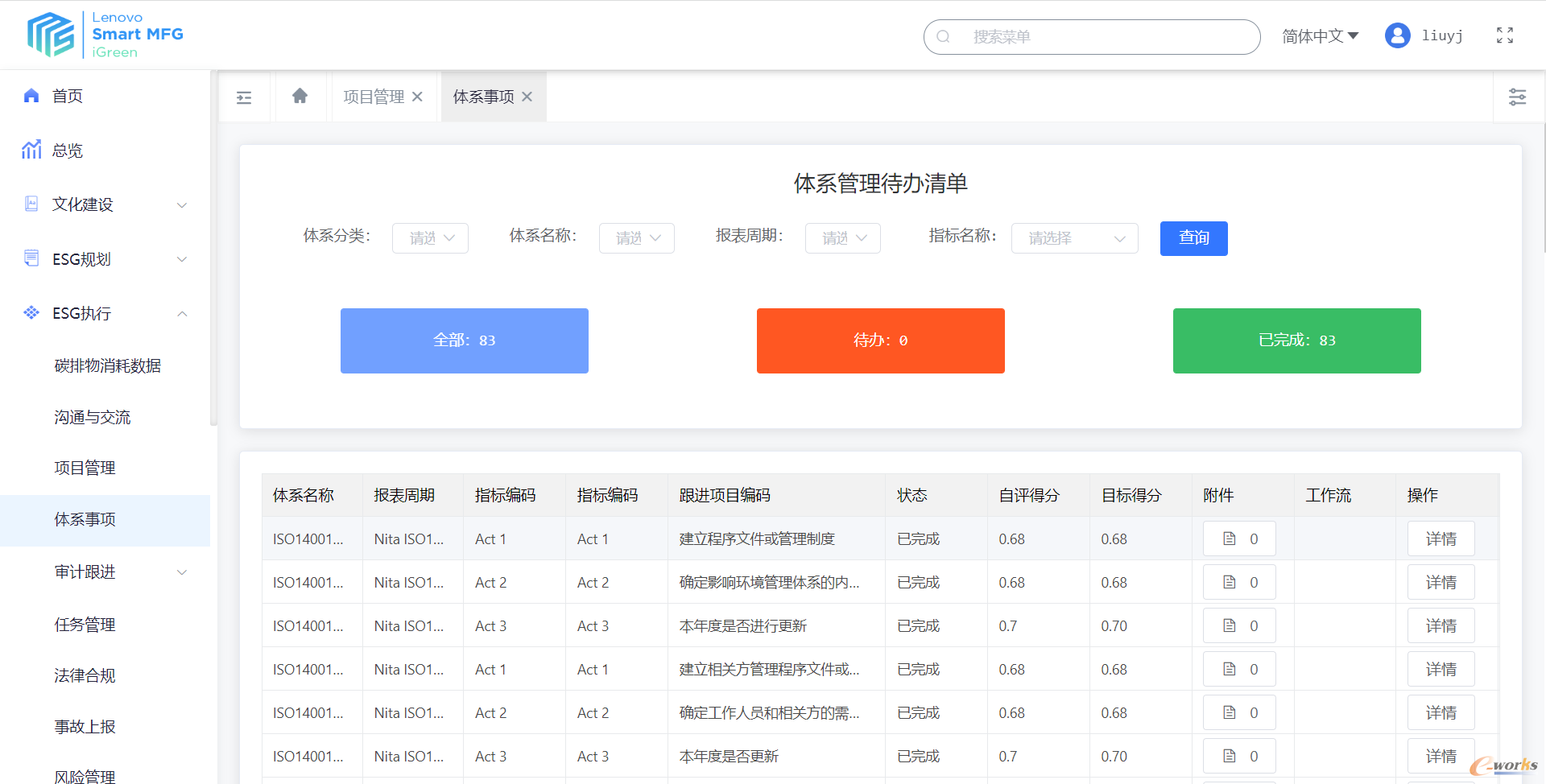Open attachment for 本年度是否进行更新 row

[x=1239, y=625]
